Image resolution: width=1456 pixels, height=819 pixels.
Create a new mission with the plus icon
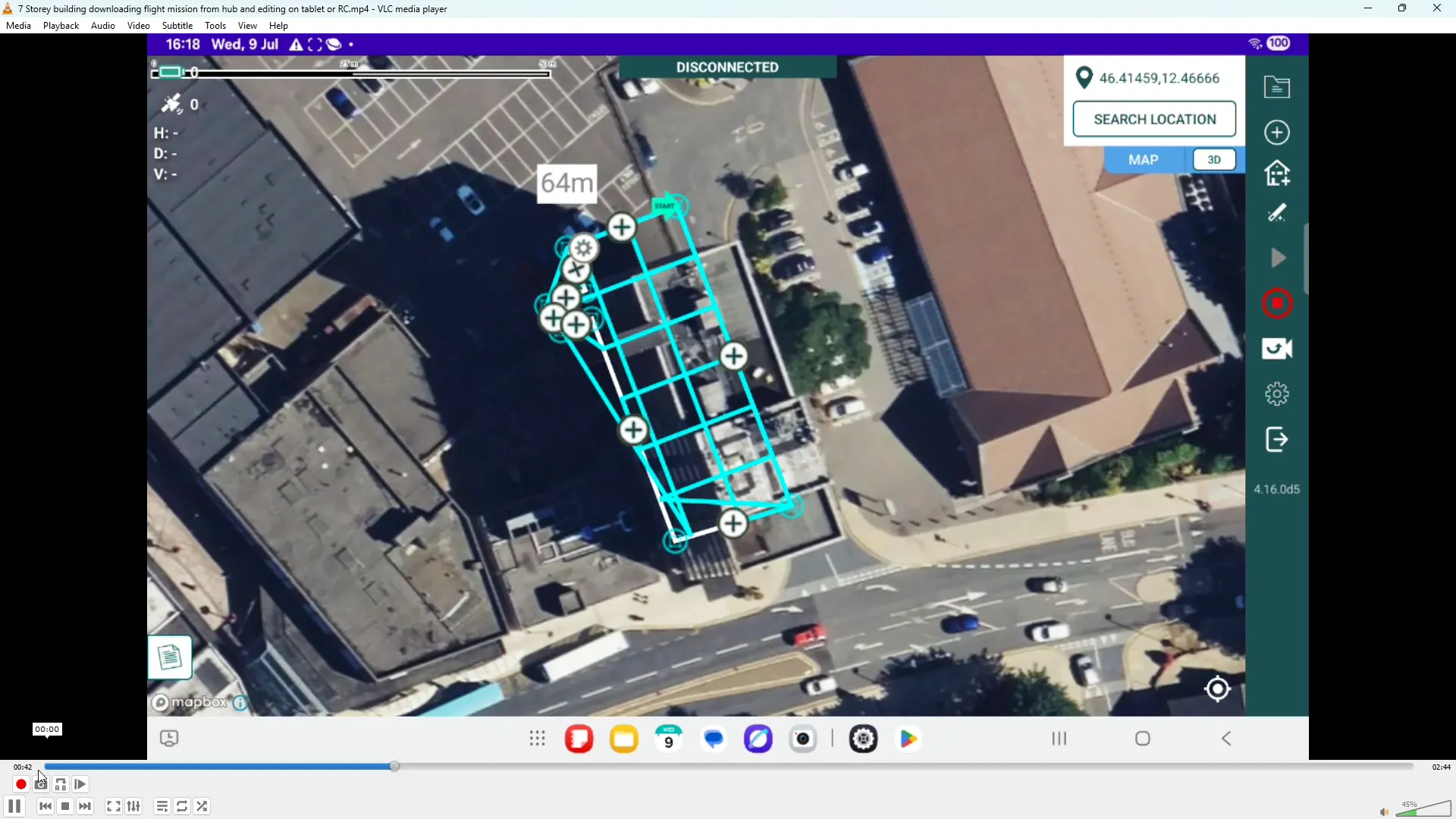pyautogui.click(x=1277, y=132)
